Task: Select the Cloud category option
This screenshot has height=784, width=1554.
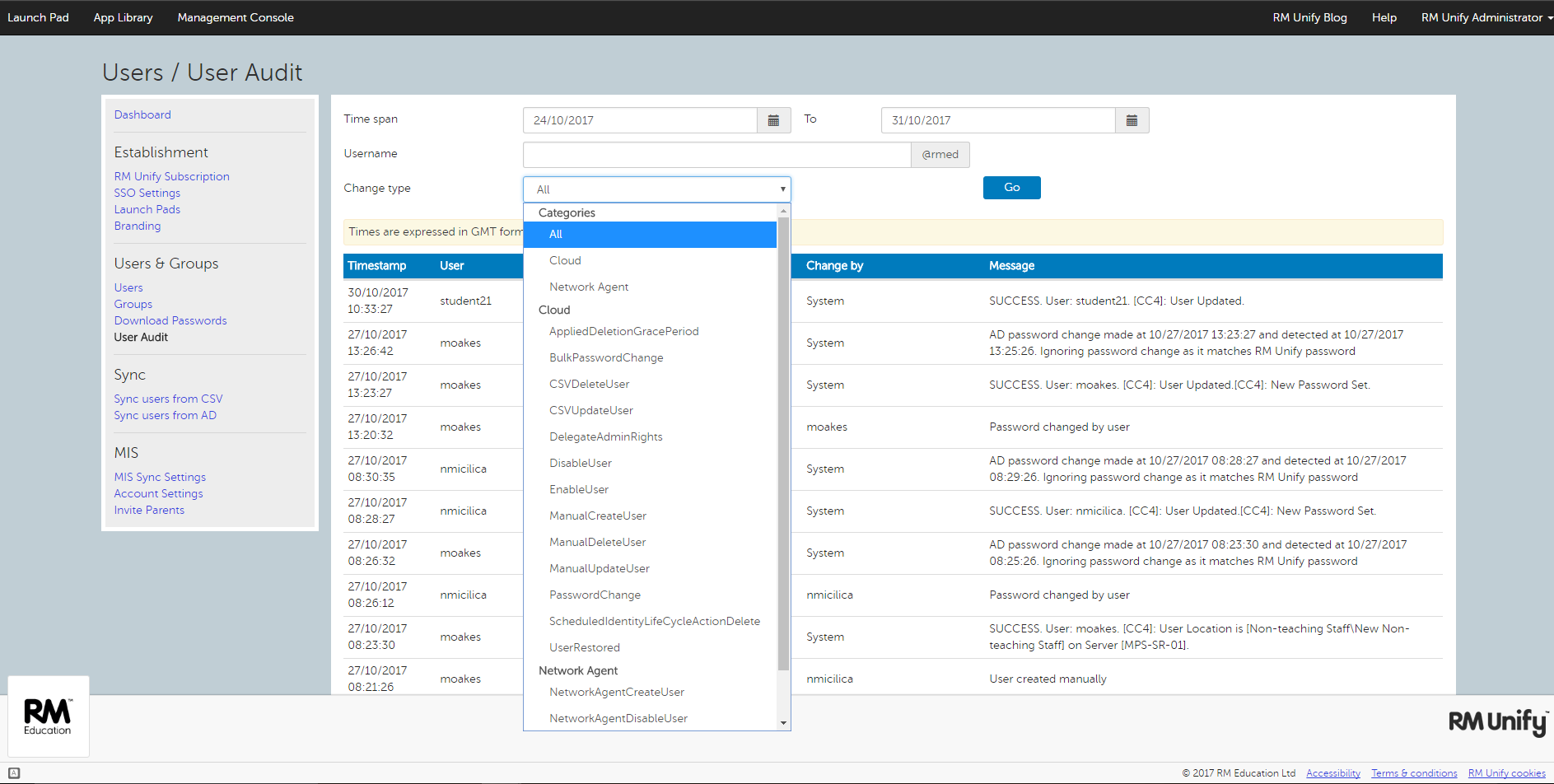Action: [650, 261]
